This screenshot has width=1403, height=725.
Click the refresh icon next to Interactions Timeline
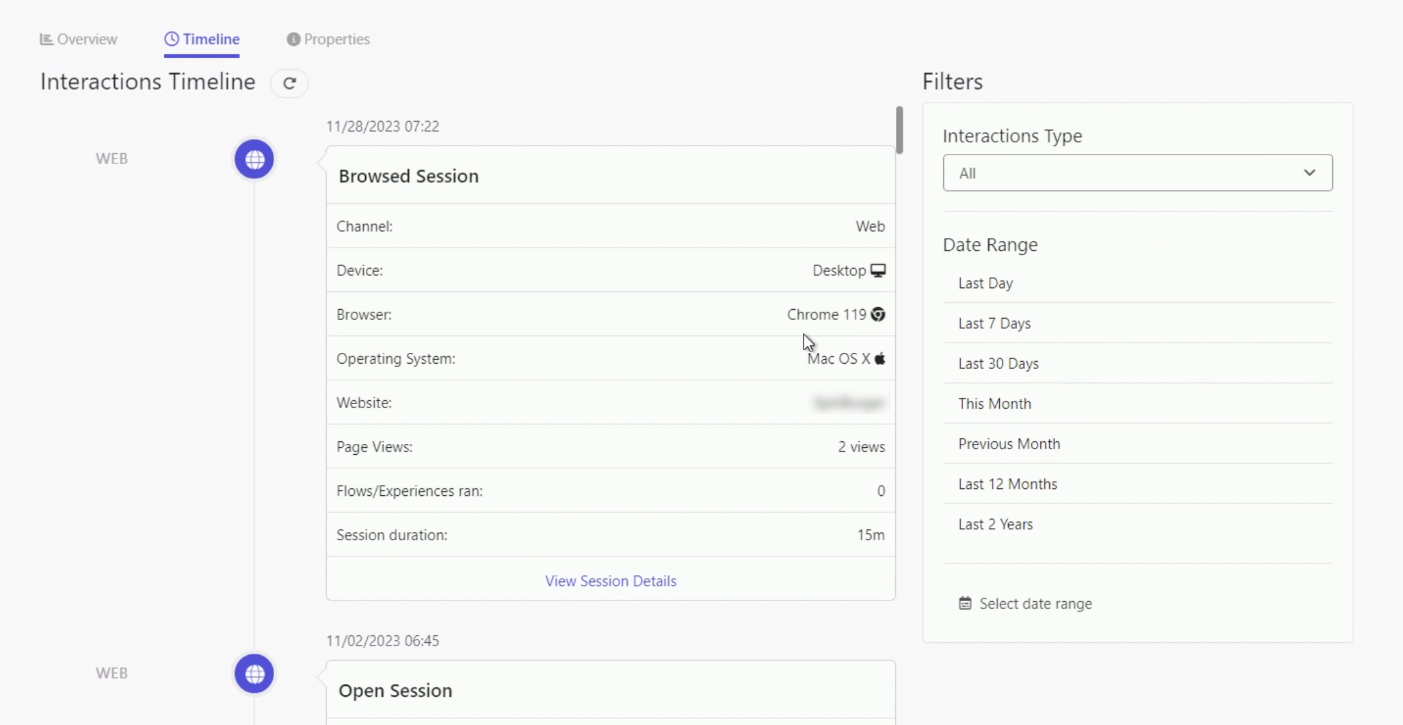click(x=289, y=83)
